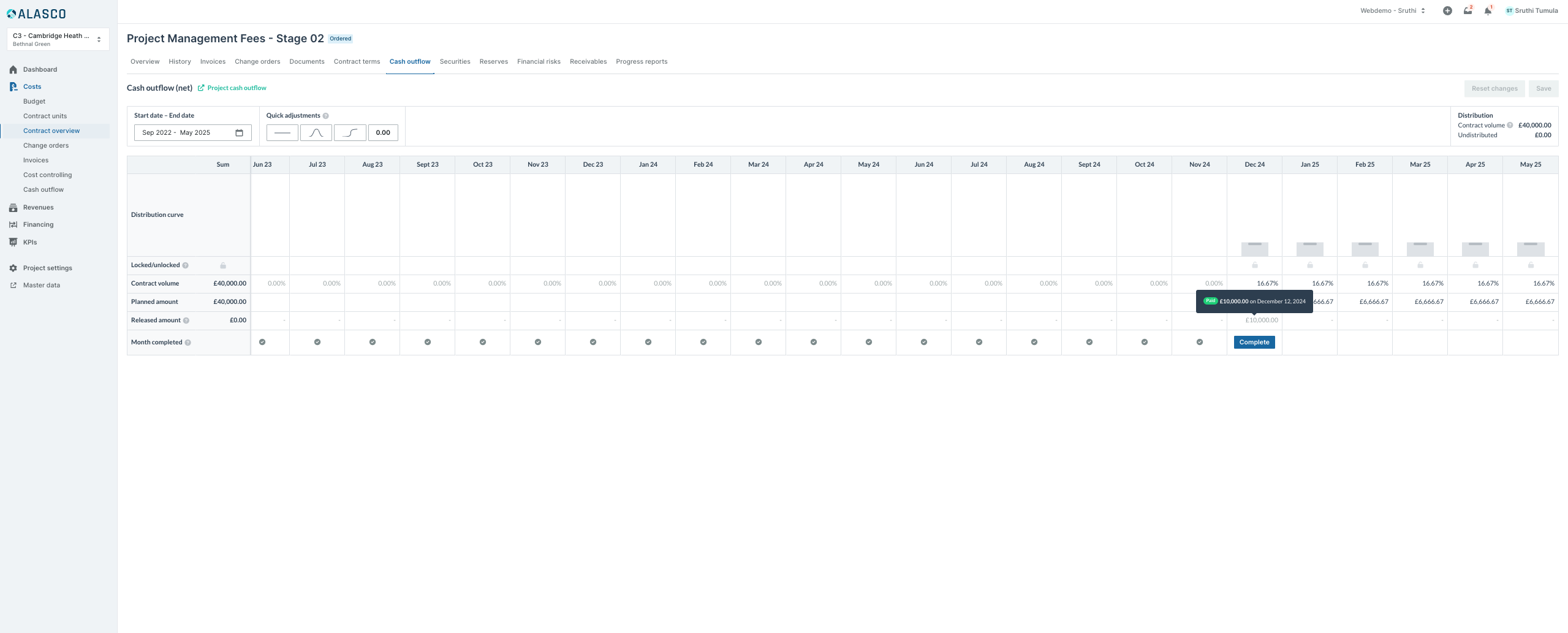This screenshot has width=1568, height=633.
Task: Open the notifications bell icon
Action: 1487,11
